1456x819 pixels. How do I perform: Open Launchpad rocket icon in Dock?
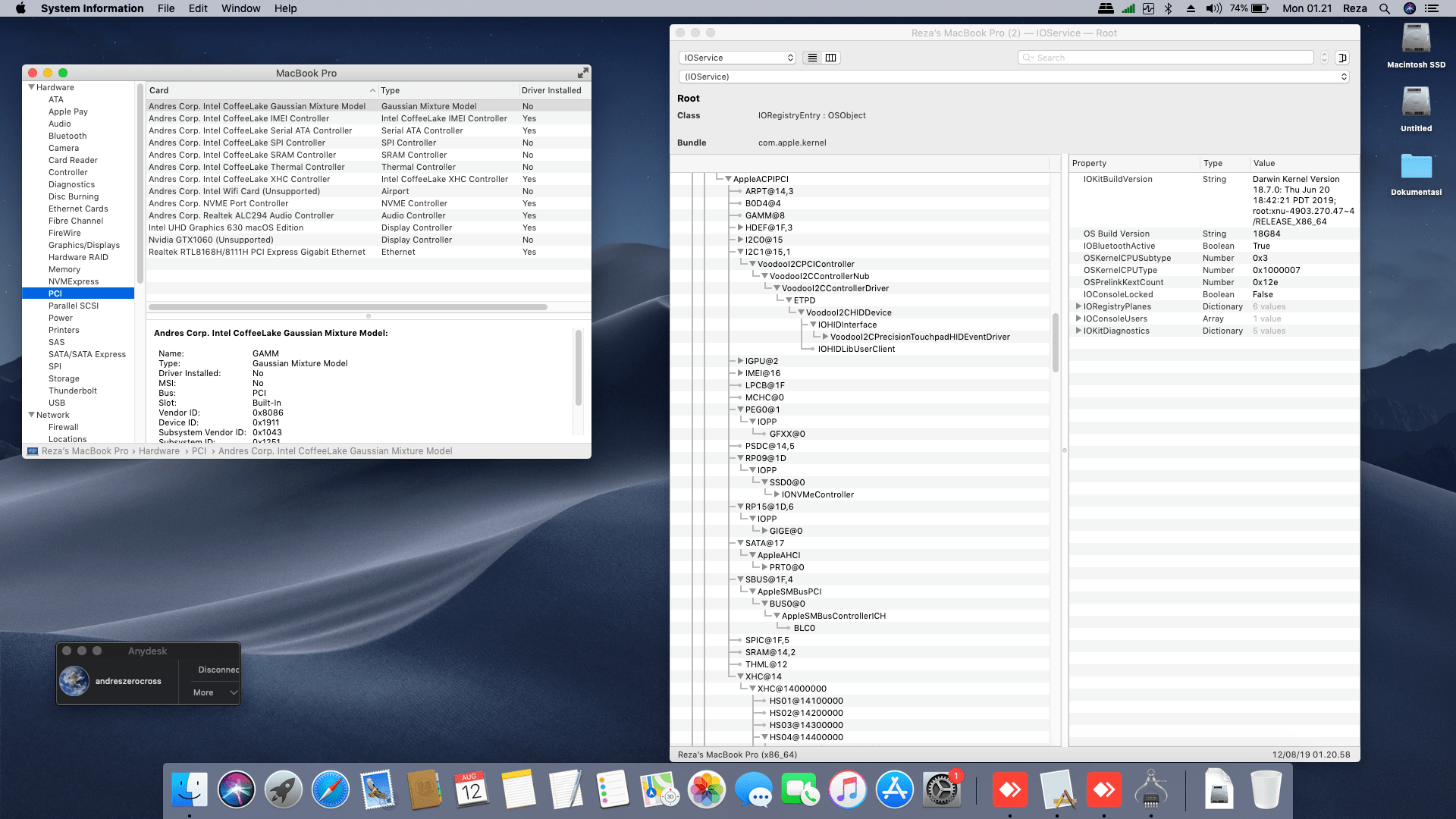284,790
